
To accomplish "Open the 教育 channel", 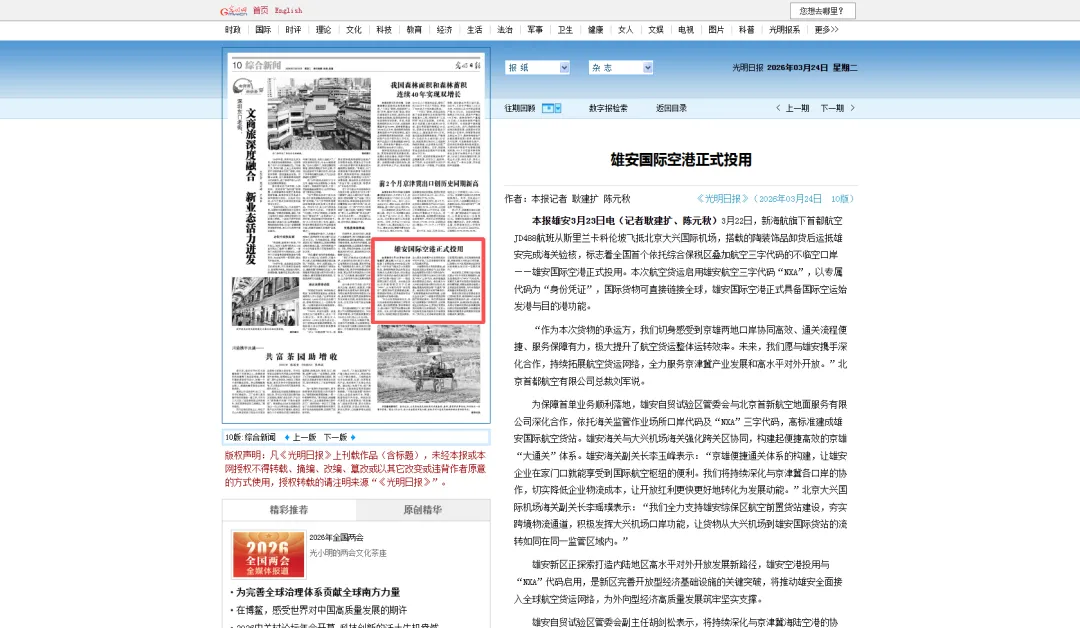I will click(x=414, y=30).
